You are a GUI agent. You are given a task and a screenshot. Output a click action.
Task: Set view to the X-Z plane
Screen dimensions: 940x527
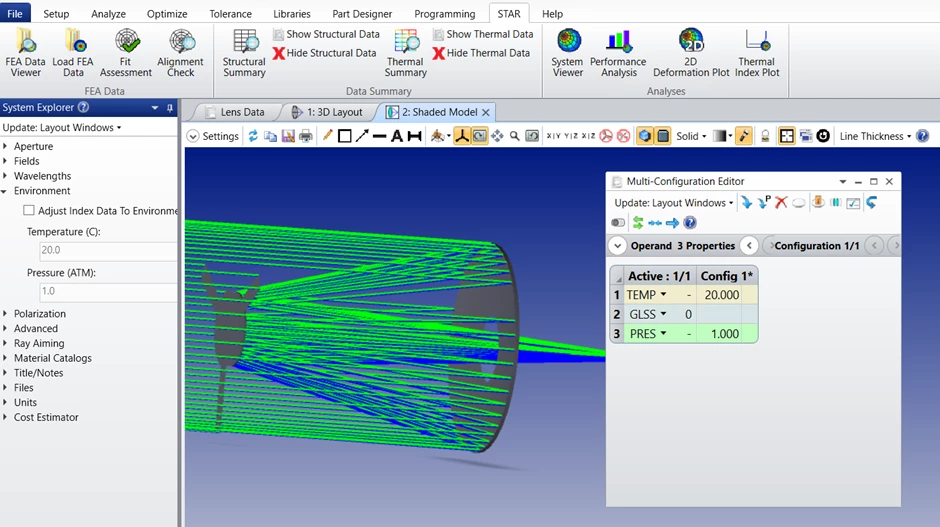click(x=589, y=136)
